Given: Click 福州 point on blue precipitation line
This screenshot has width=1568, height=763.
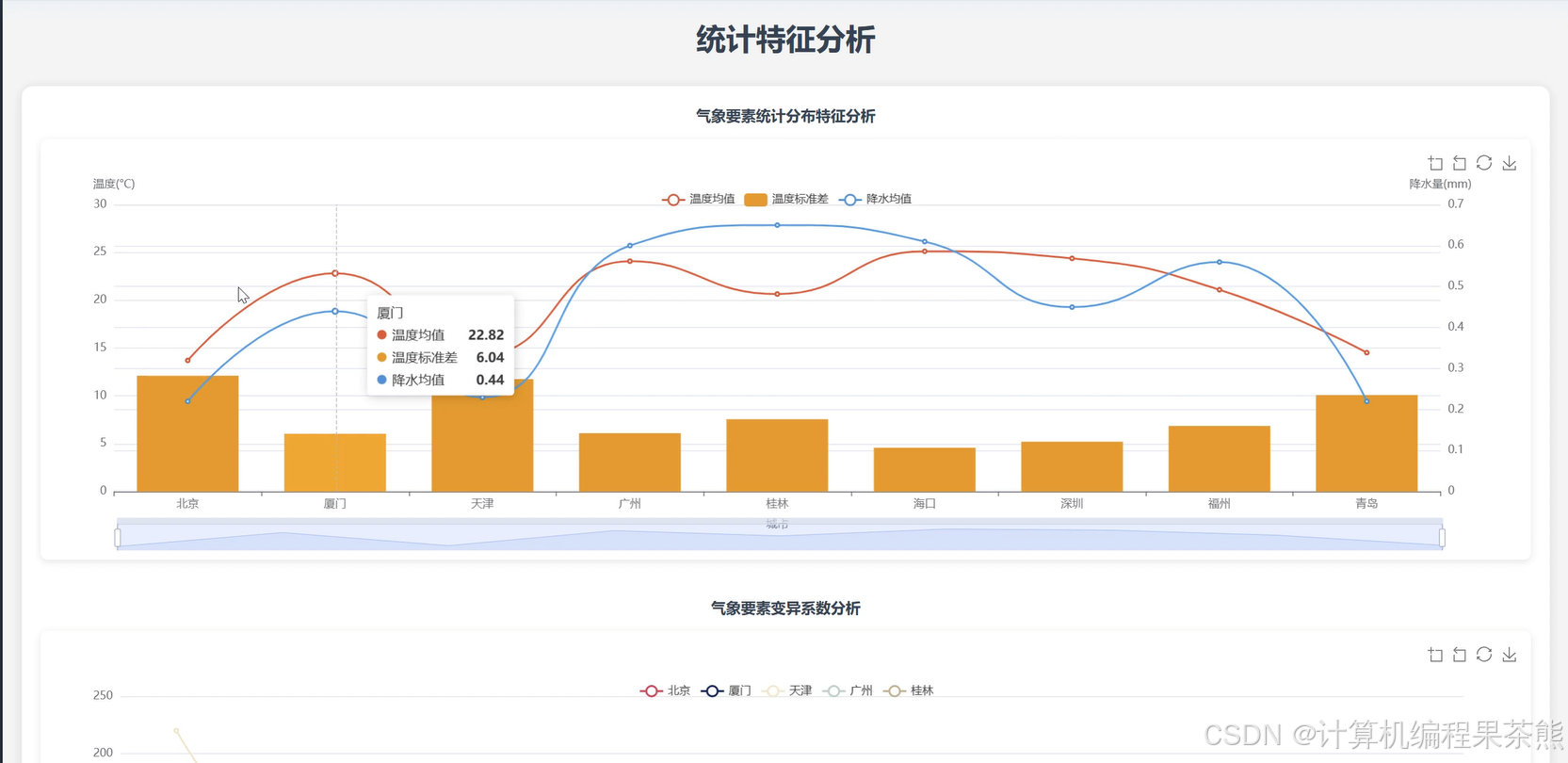Looking at the screenshot, I should [1220, 262].
